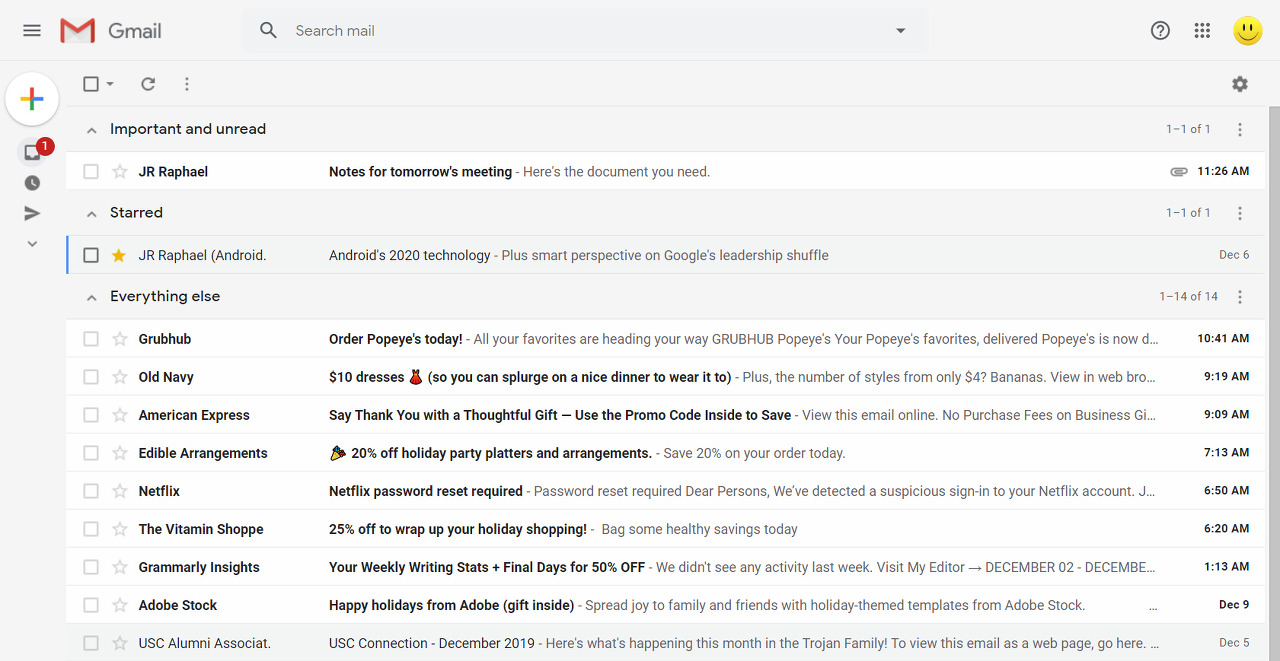
Task: Check the Grammarly Insights email checkbox
Action: pos(91,567)
